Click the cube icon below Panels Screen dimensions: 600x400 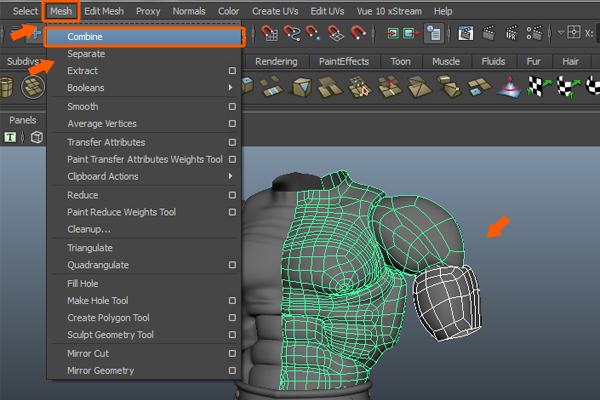(x=37, y=137)
